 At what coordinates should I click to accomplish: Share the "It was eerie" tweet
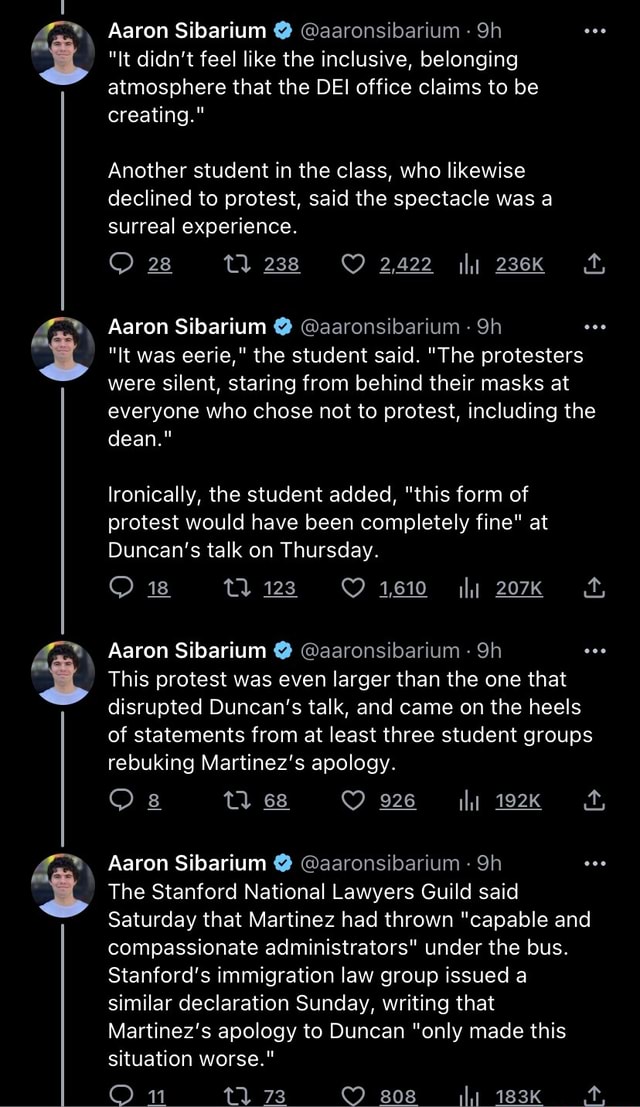click(x=592, y=589)
